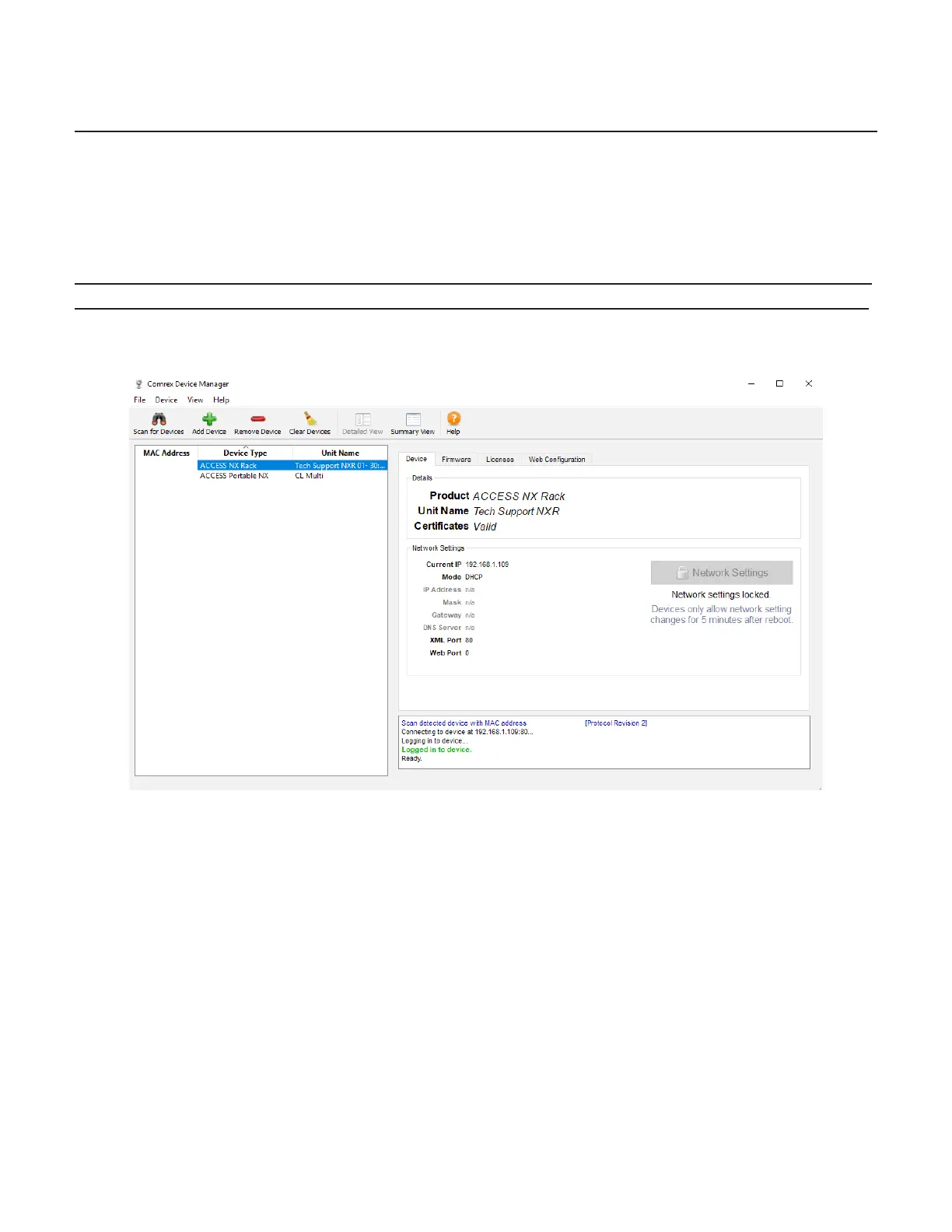Screen dimensions: 952x1232
Task: Open the View menu
Action: click(x=195, y=400)
